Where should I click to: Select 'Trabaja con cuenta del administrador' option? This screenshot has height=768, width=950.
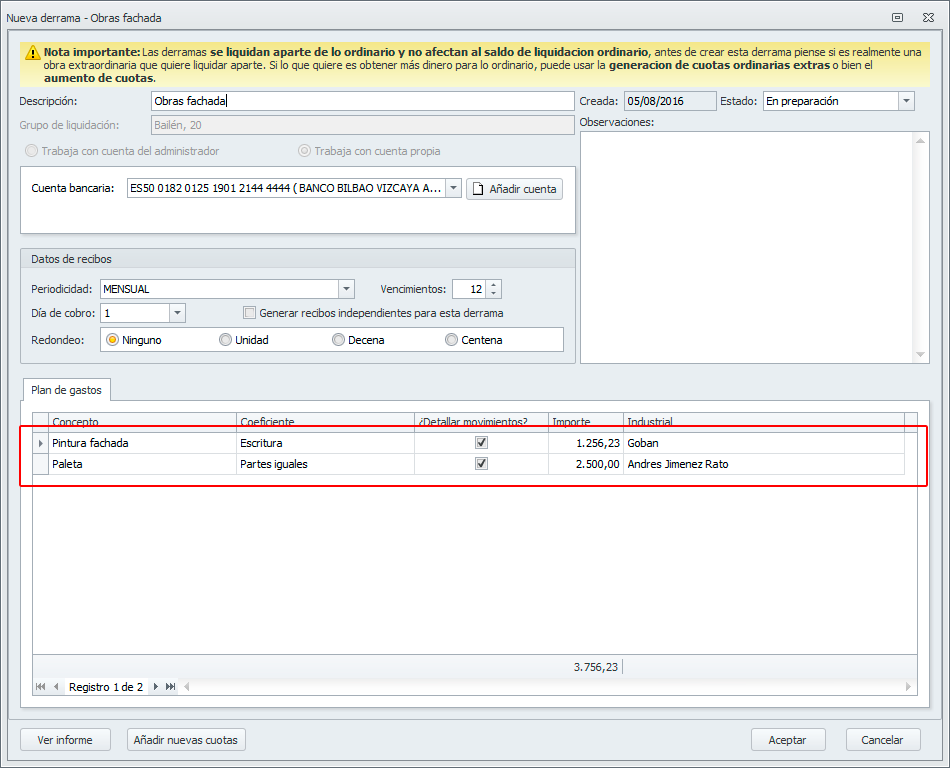(32, 151)
